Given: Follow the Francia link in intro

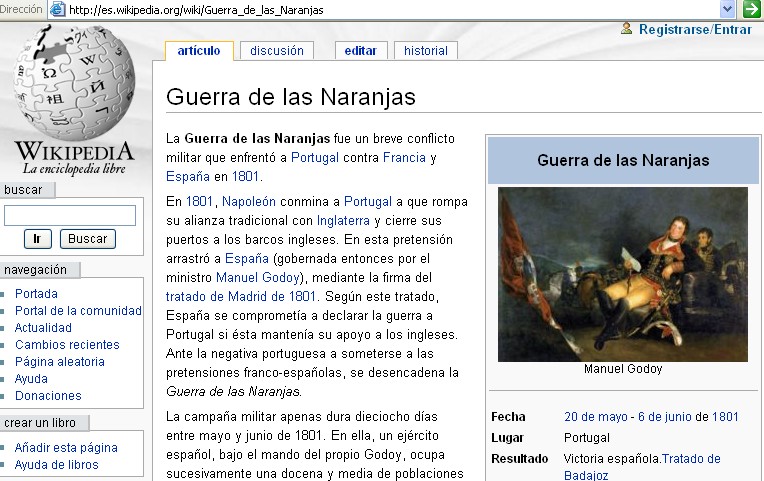Looking at the screenshot, I should pos(404,157).
